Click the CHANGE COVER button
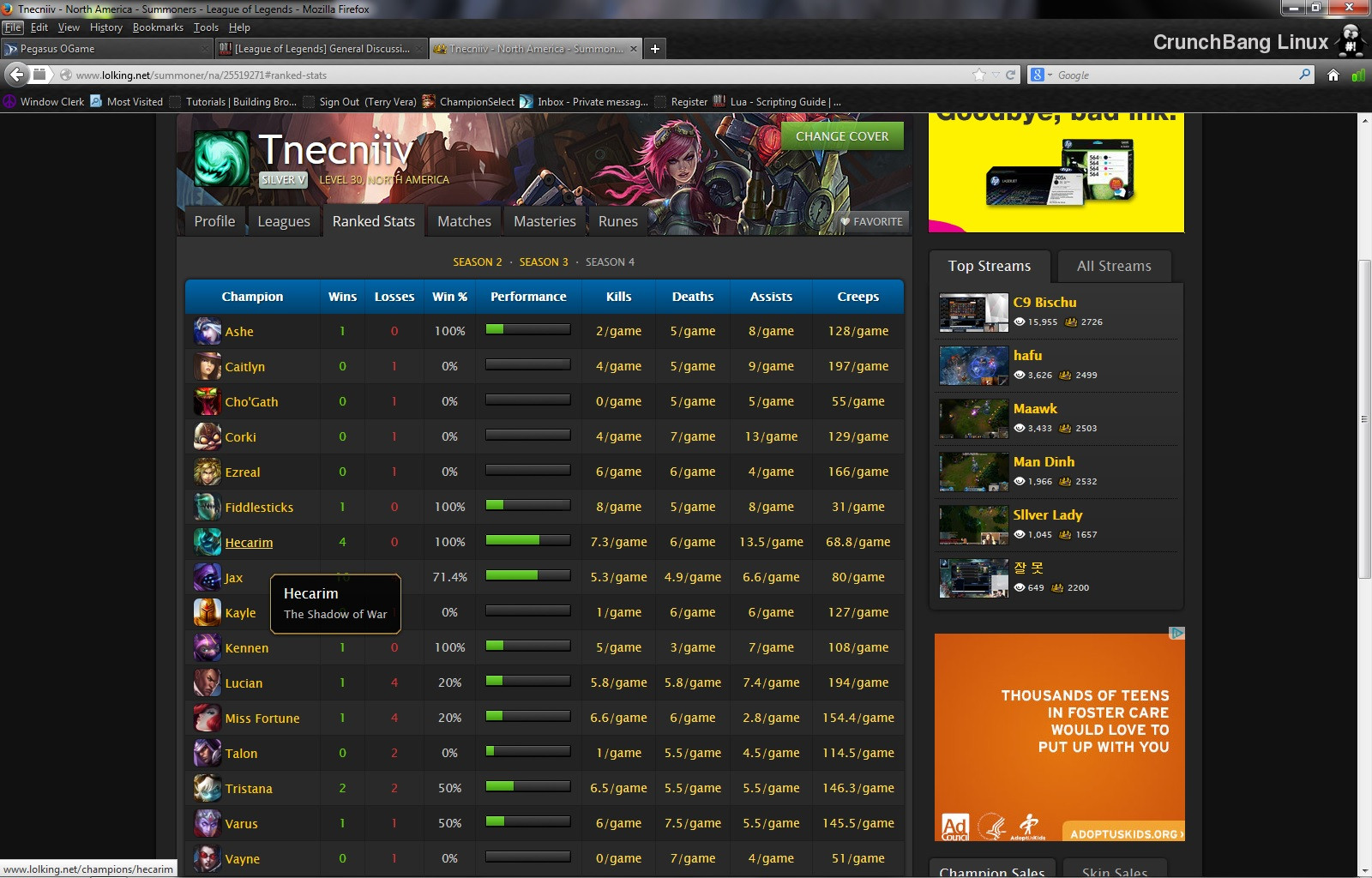 coord(842,136)
